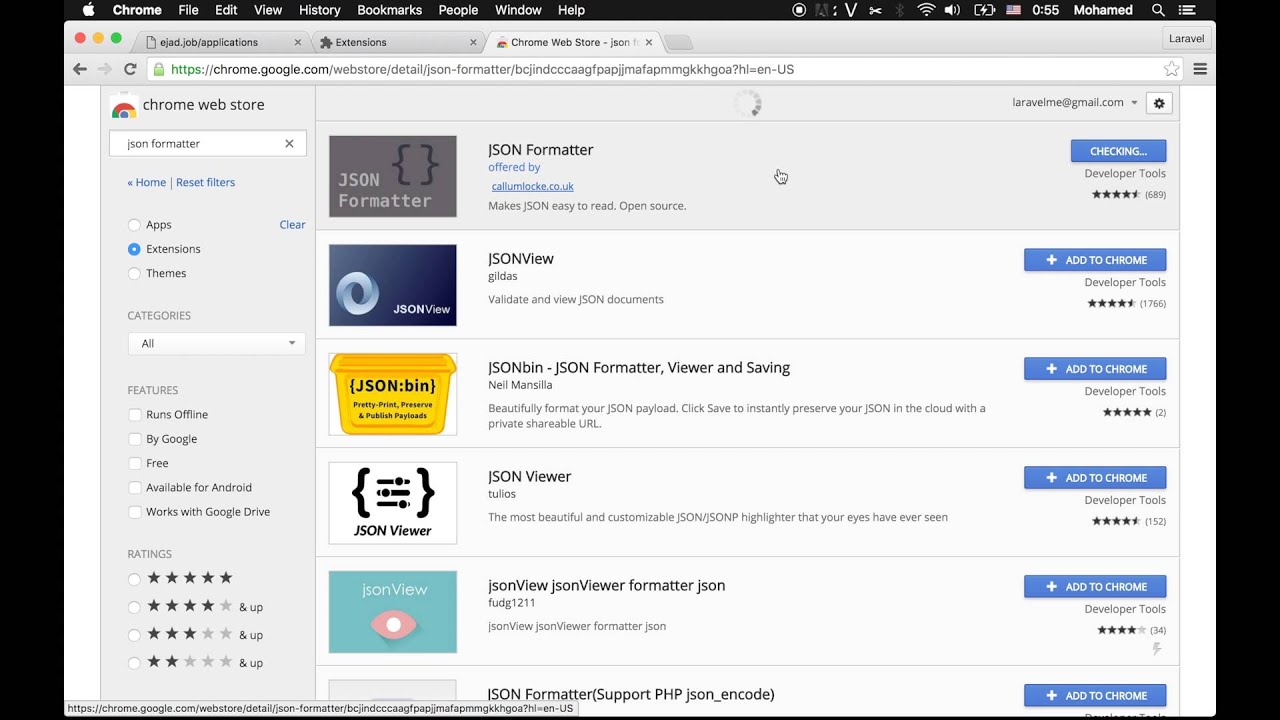Enable the By Google checkbox
1280x720 pixels.
coord(134,439)
